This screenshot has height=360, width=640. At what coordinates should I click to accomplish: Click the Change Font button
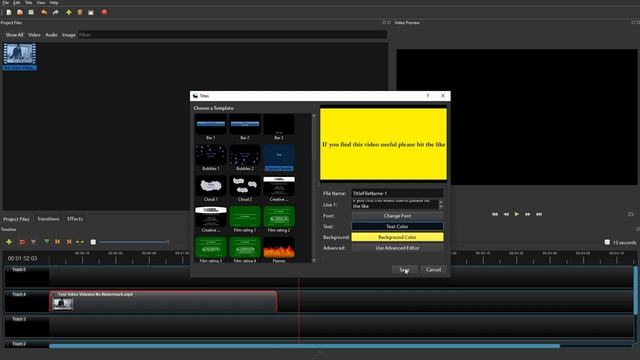[x=397, y=216]
